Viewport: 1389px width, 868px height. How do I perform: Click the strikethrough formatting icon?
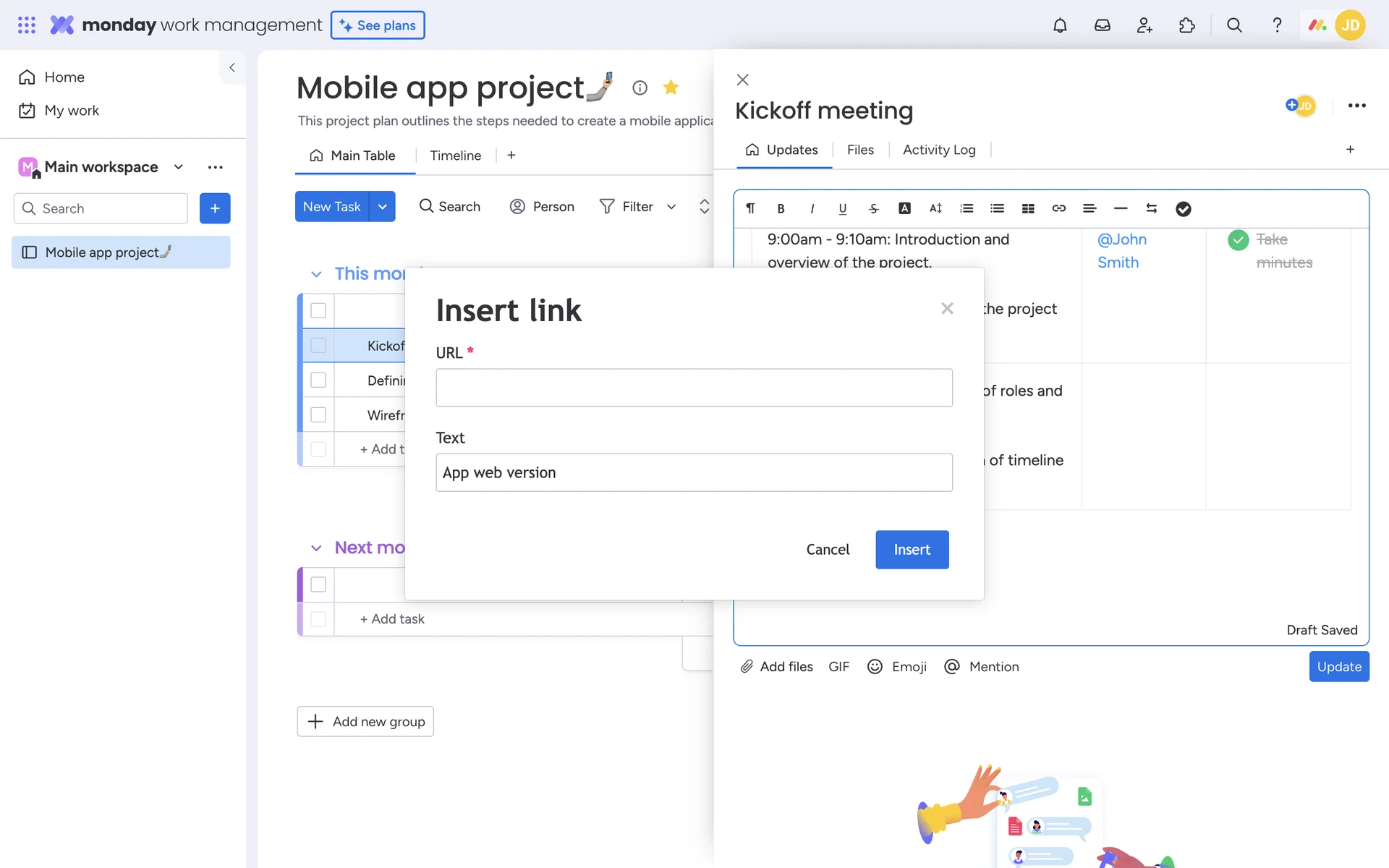873,208
